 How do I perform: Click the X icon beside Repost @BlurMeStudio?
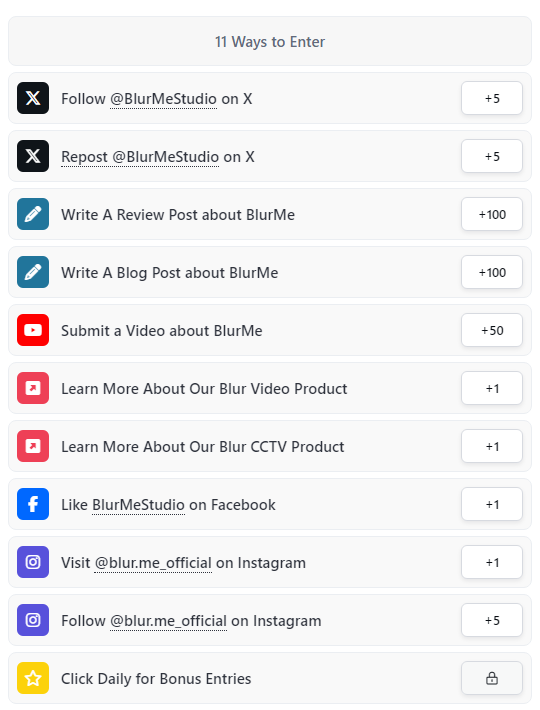pyautogui.click(x=33, y=156)
